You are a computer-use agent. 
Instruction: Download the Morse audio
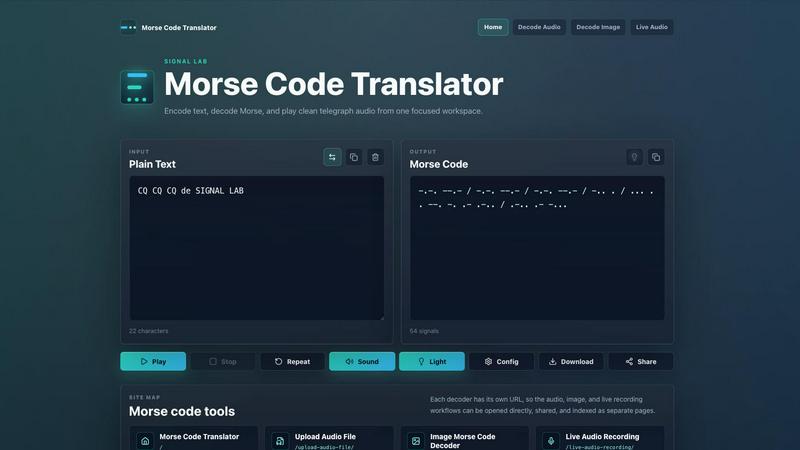point(571,361)
